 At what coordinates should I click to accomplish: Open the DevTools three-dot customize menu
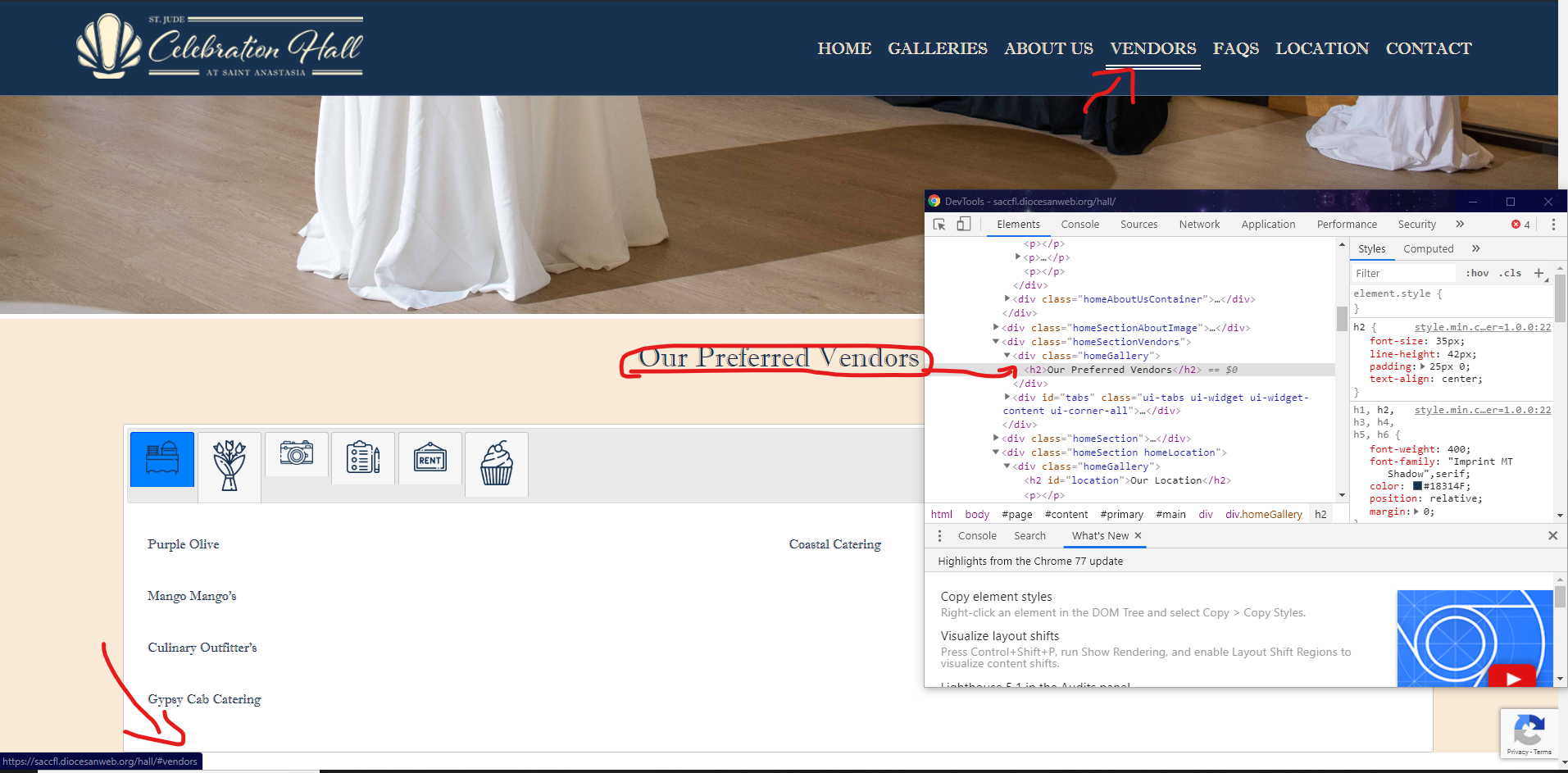pos(1553,225)
